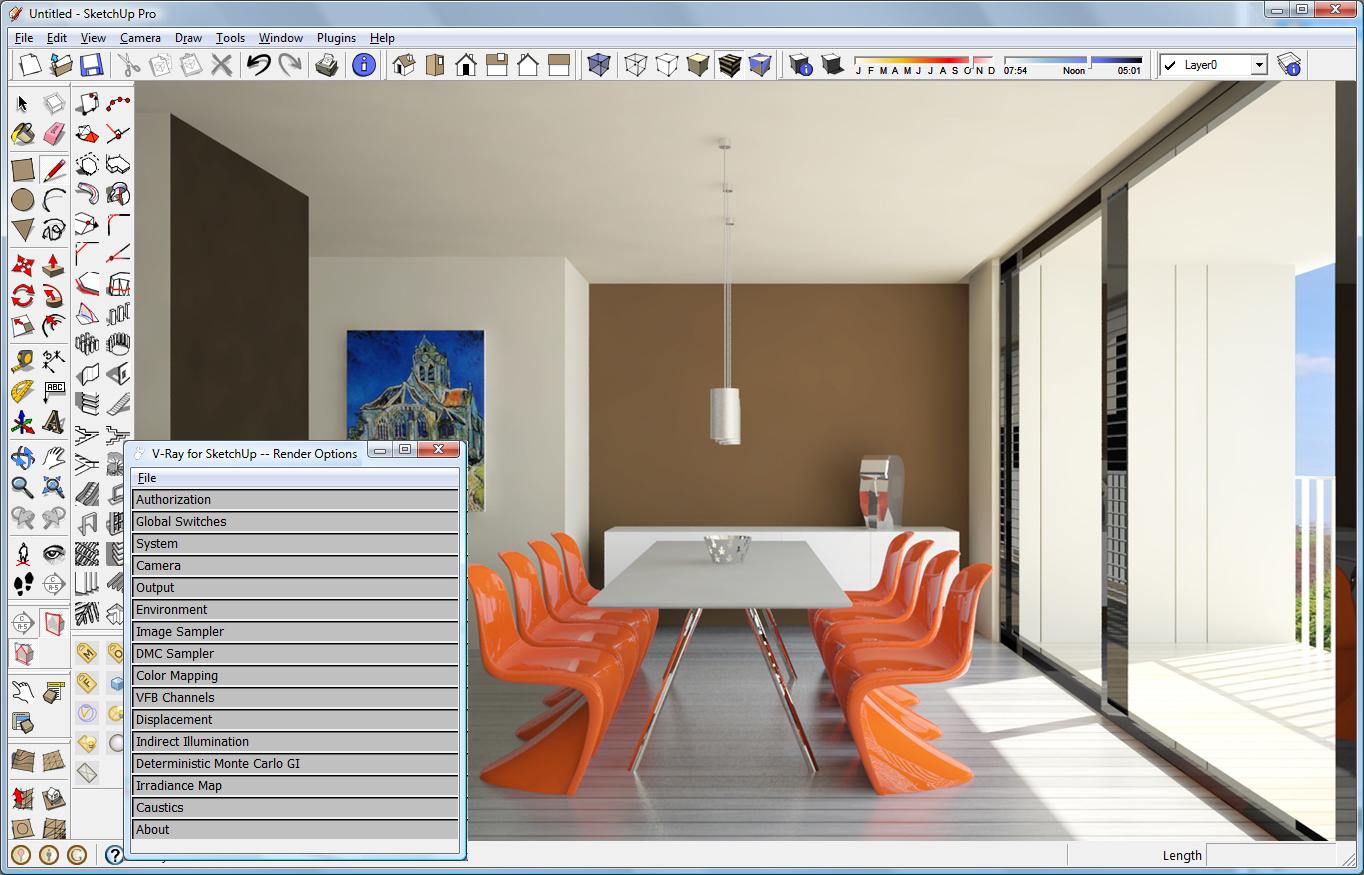Expand the Authorization rollout
The height and width of the screenshot is (875, 1364).
click(x=295, y=500)
